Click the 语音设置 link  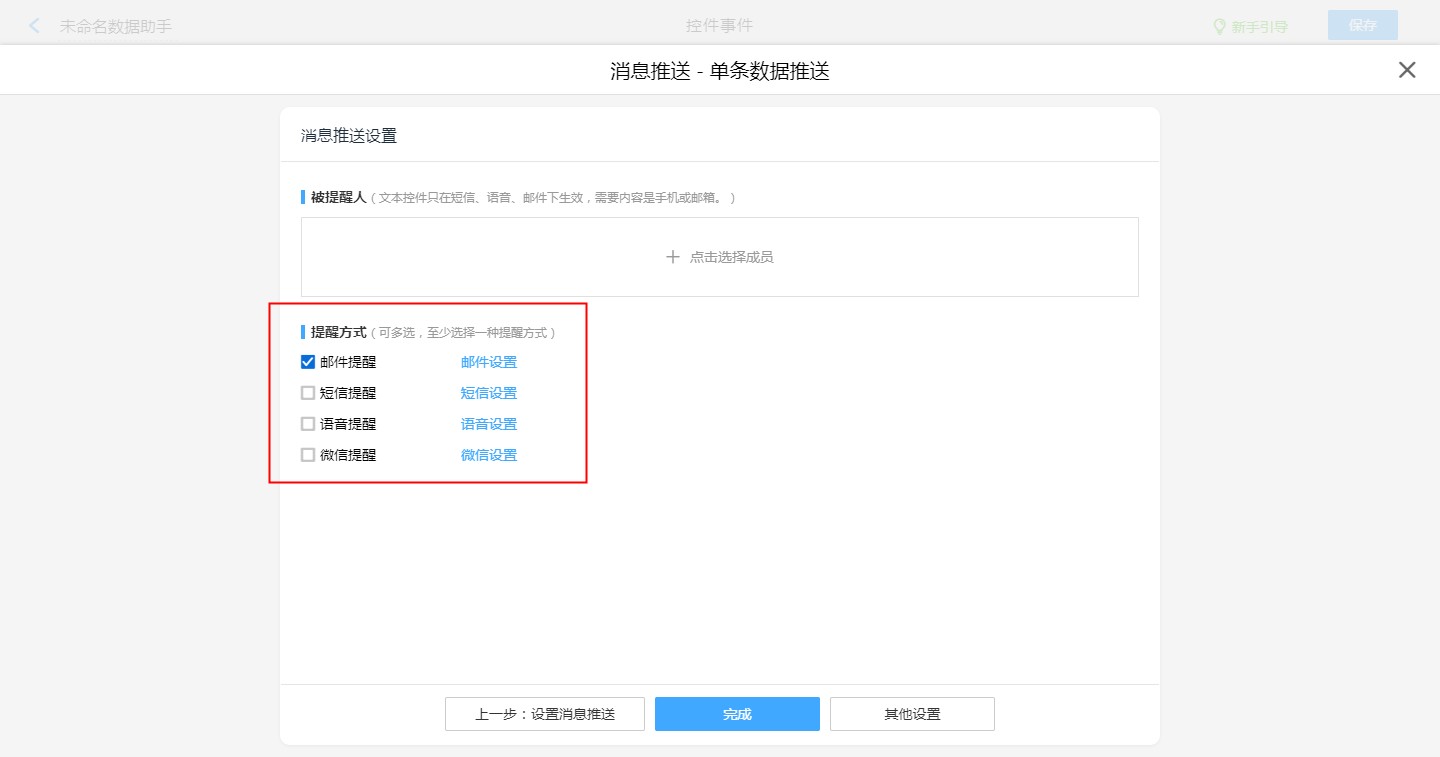point(488,424)
